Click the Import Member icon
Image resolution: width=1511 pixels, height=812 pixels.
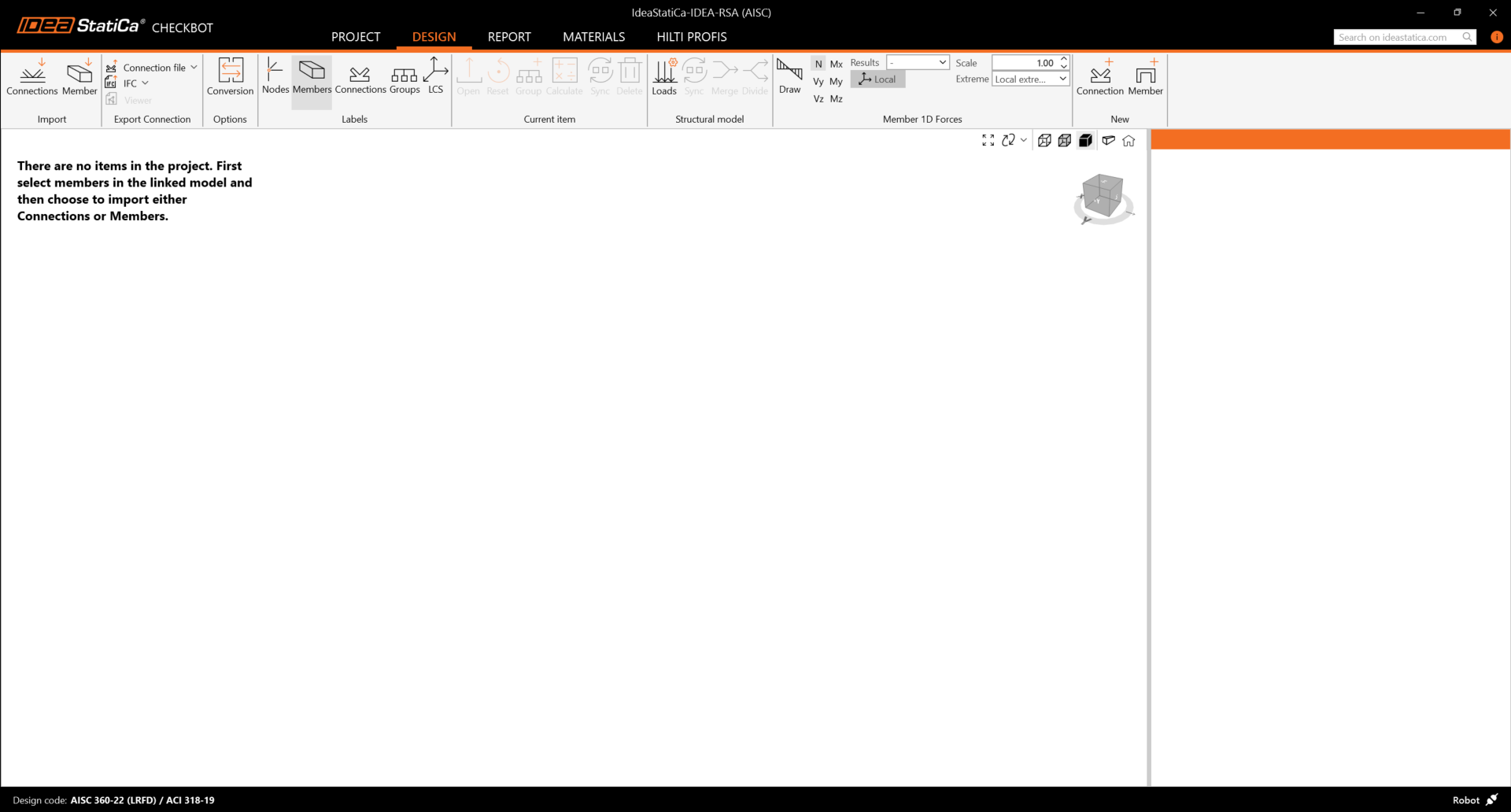point(79,77)
